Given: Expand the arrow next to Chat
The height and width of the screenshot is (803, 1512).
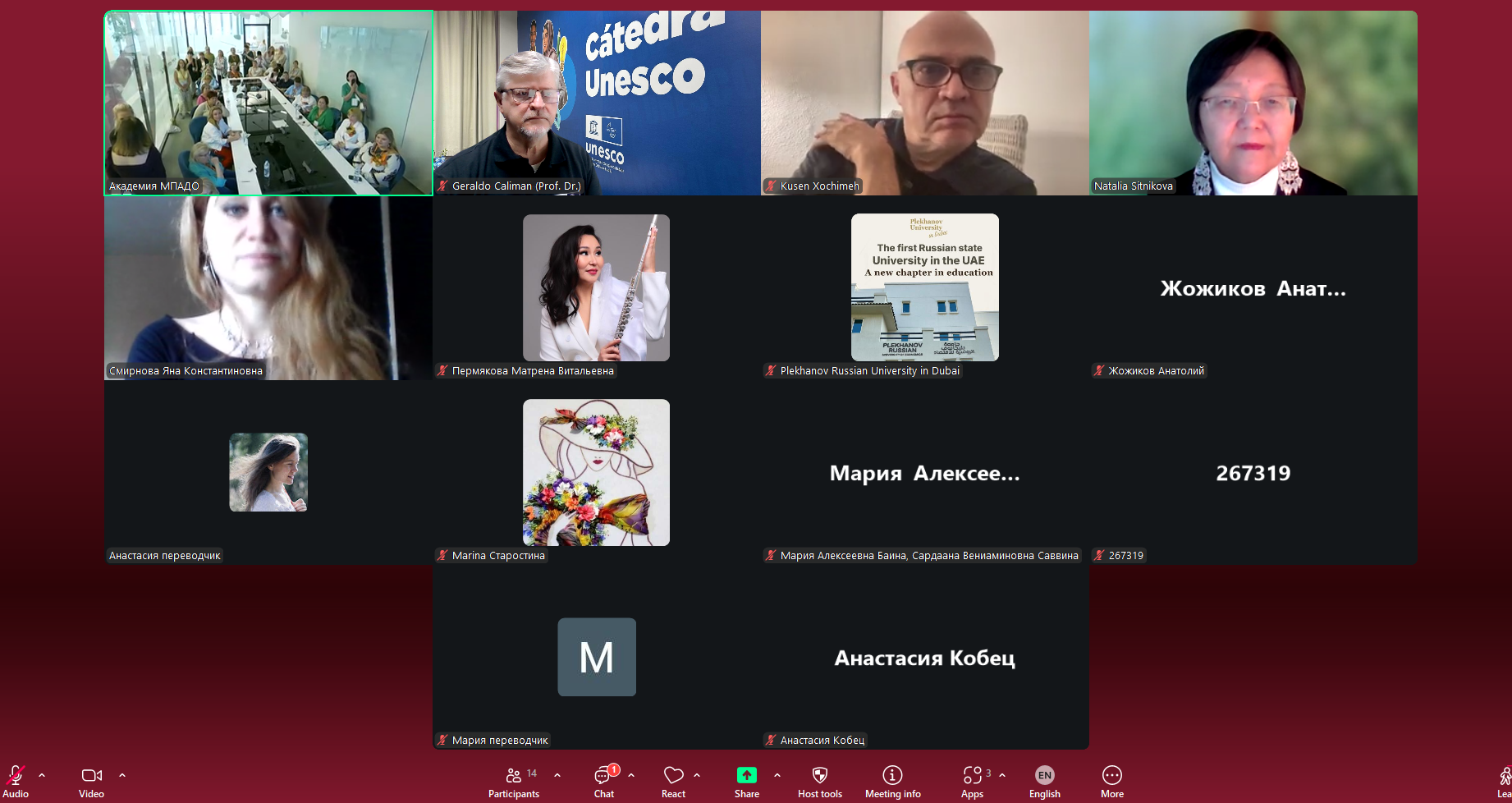Looking at the screenshot, I should tap(631, 775).
